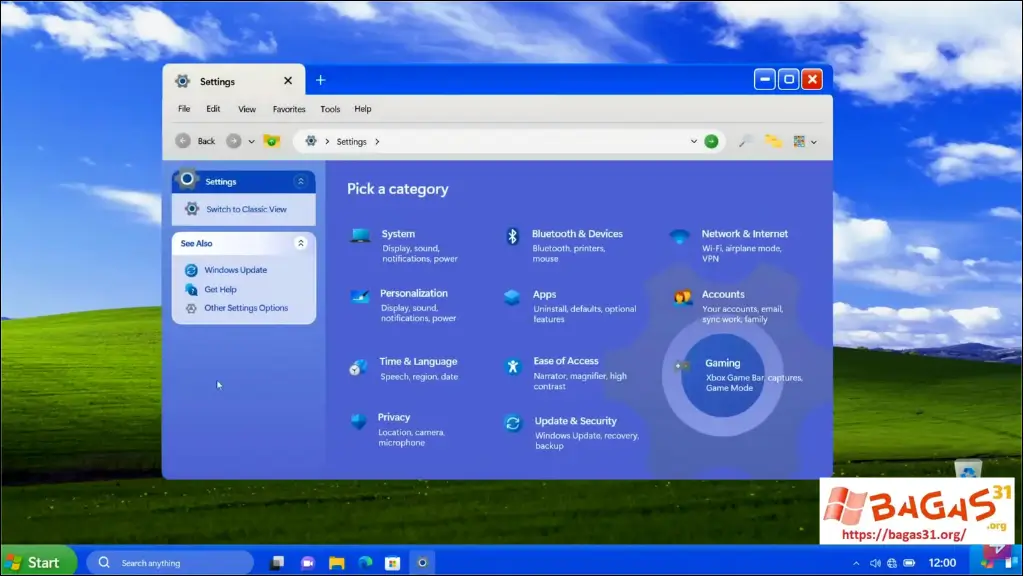This screenshot has width=1024, height=576.
Task: Open the Tools menu
Action: pos(330,109)
